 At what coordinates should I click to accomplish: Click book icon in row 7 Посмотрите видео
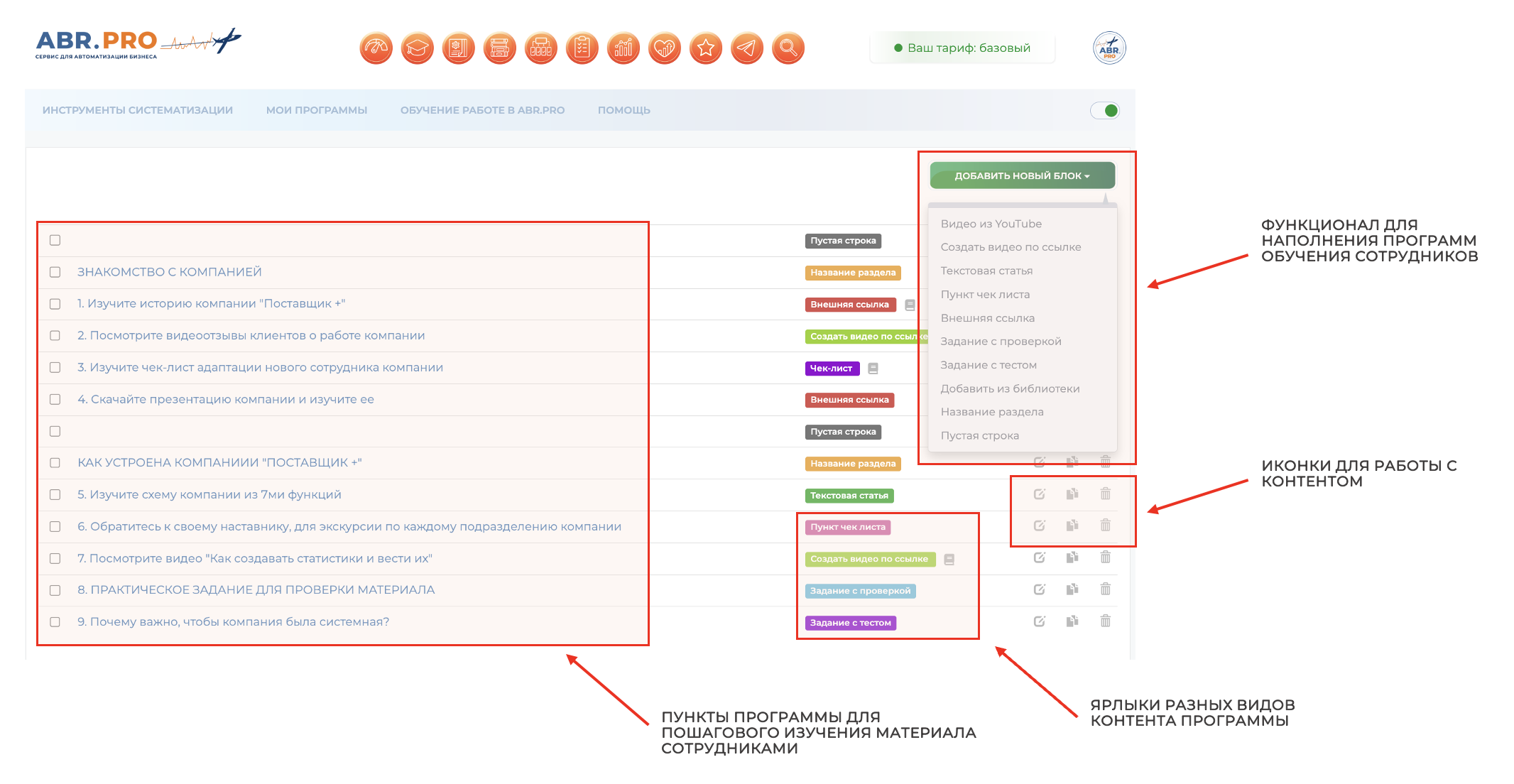pos(949,560)
